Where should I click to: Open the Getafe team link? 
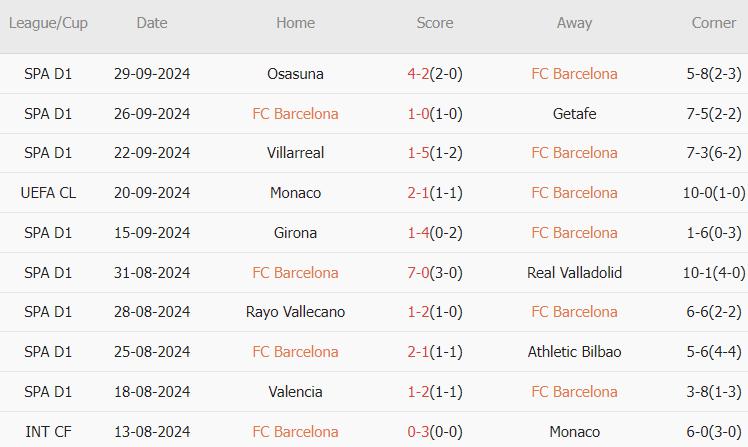[x=574, y=114]
